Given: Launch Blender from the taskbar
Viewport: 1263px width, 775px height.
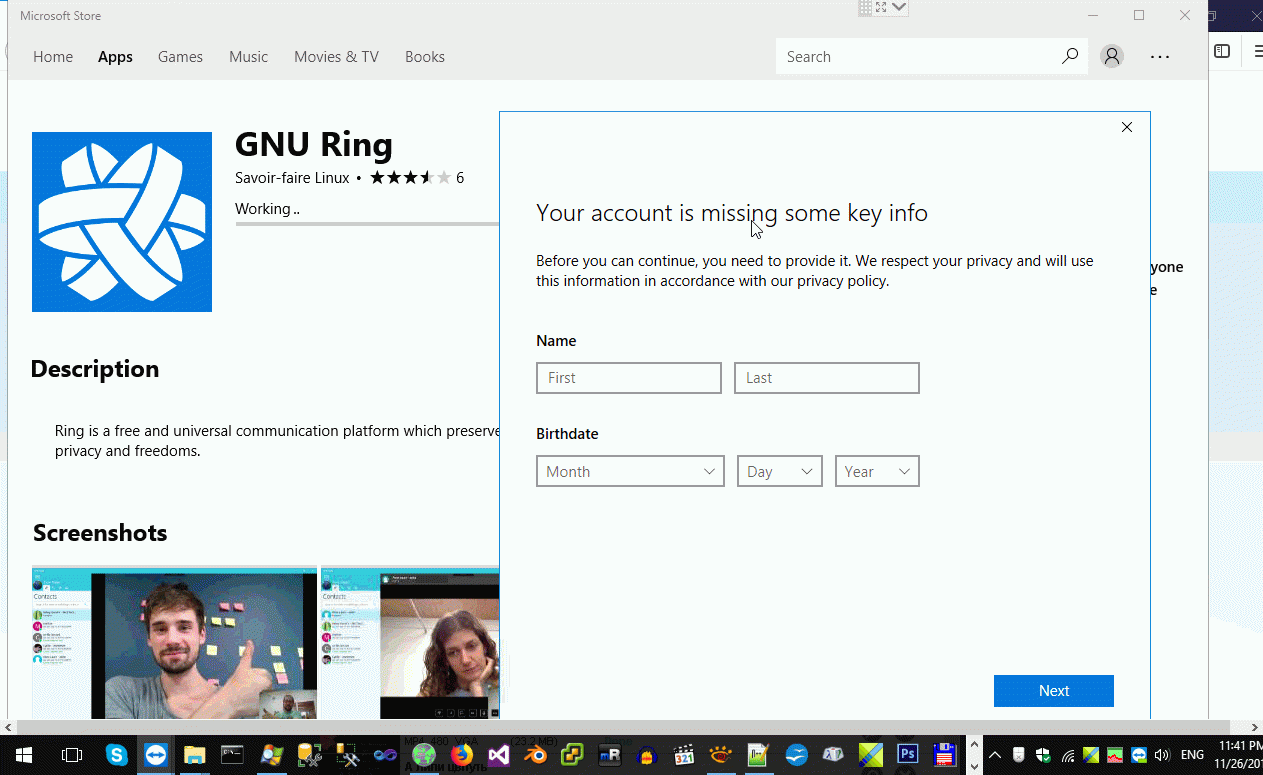Looking at the screenshot, I should 537,755.
